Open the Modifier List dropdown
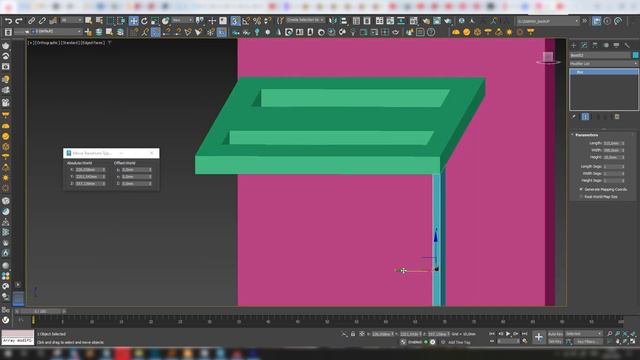Viewport: 640px width, 360px height. tap(604, 64)
